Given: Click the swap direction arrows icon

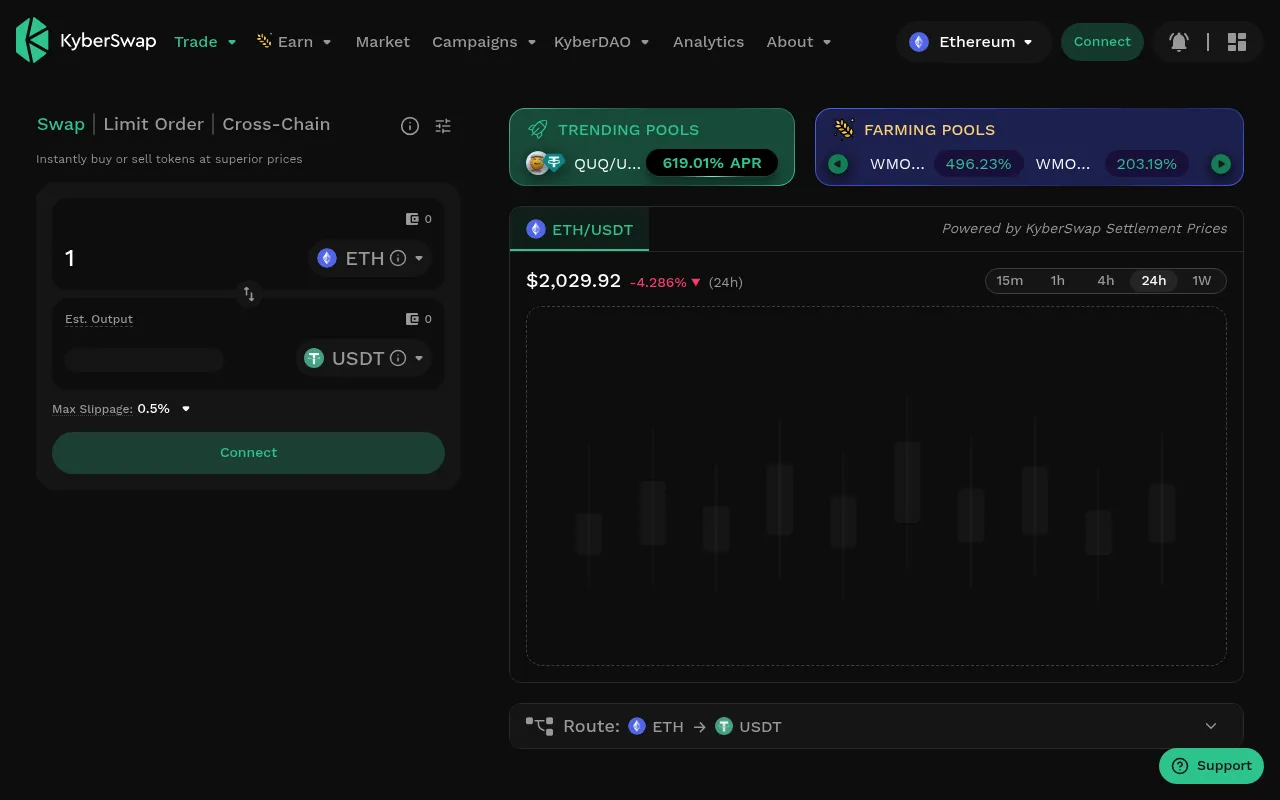Looking at the screenshot, I should pyautogui.click(x=249, y=294).
